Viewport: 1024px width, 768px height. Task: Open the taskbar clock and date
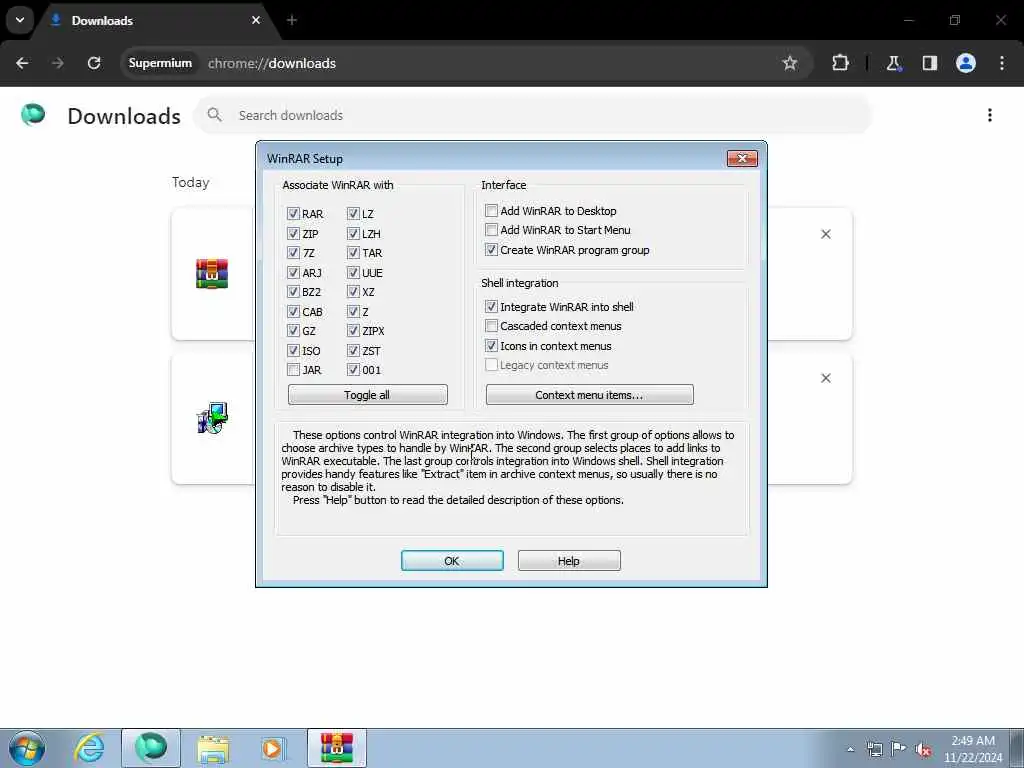973,749
